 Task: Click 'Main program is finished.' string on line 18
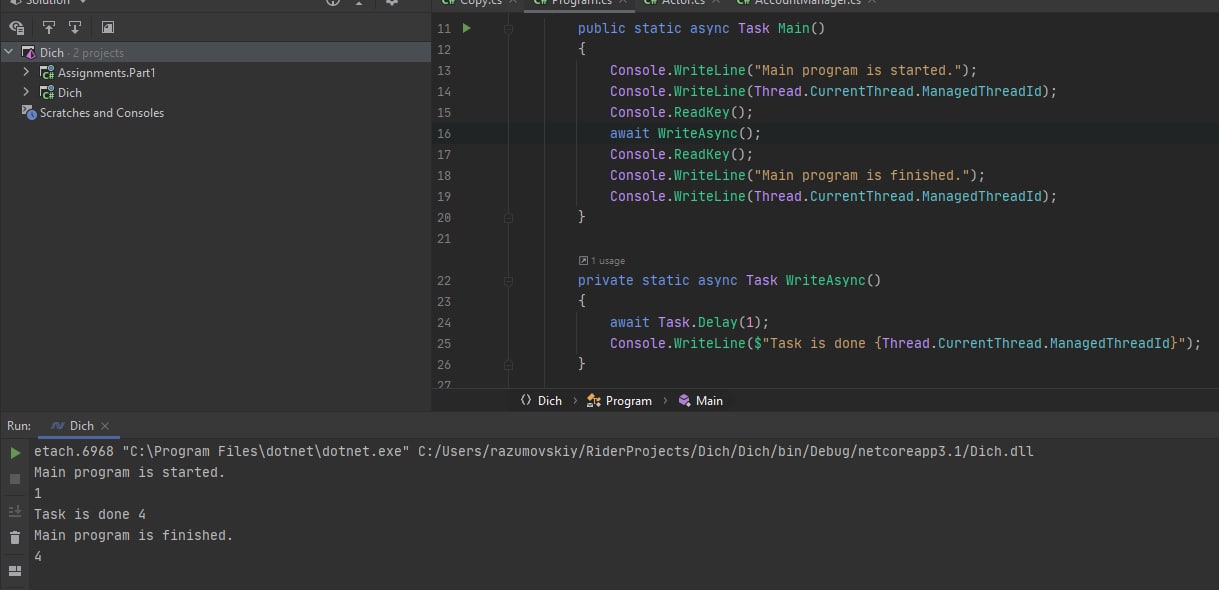tap(860, 175)
